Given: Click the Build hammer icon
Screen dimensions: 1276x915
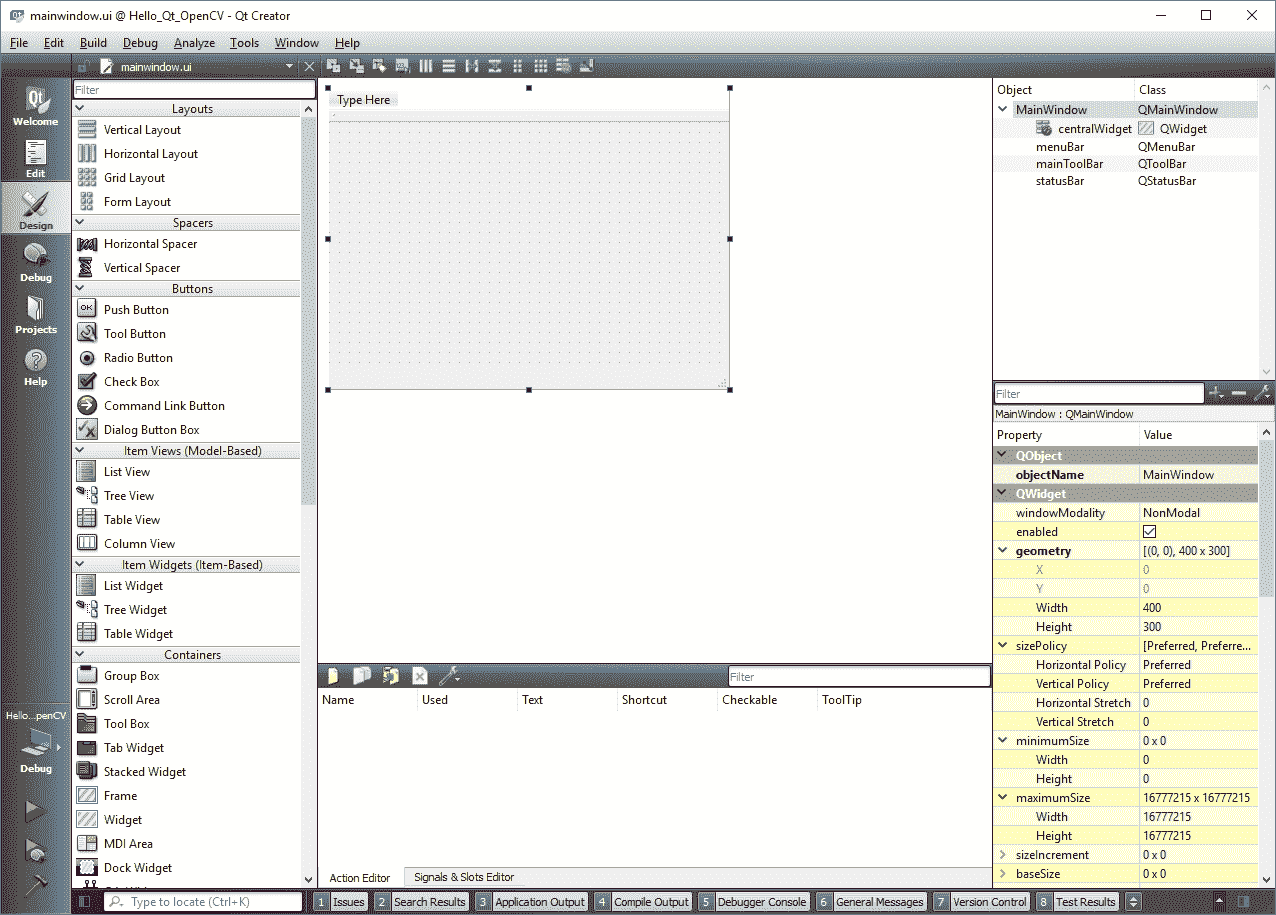Looking at the screenshot, I should tap(35, 884).
